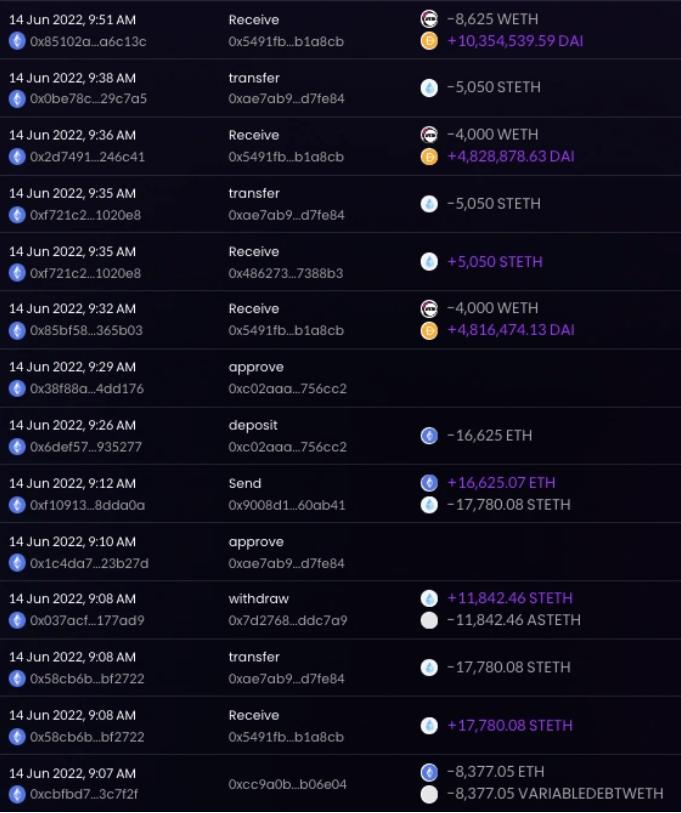Click the DAI icon beside +4,816,474.13 DAI

[429, 330]
